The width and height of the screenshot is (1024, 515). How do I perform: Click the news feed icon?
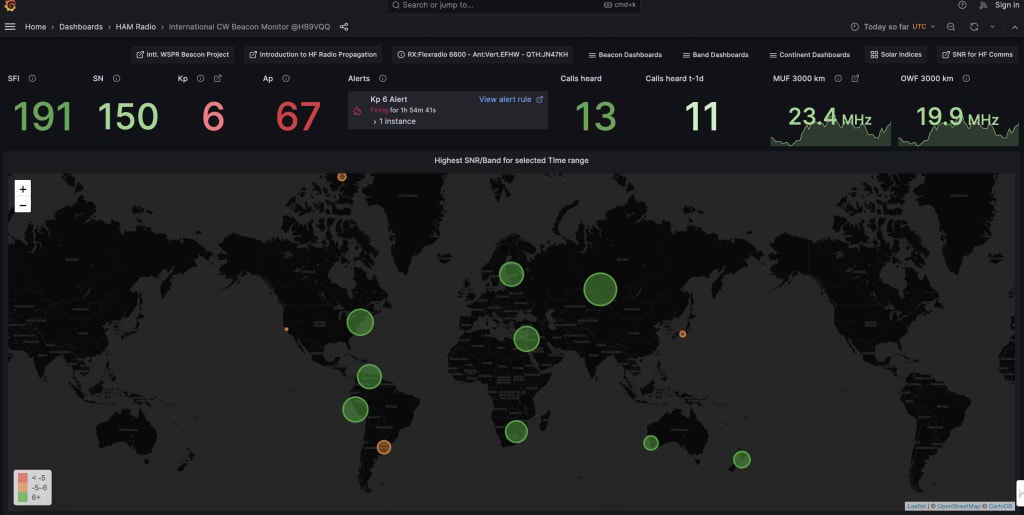(x=981, y=5)
